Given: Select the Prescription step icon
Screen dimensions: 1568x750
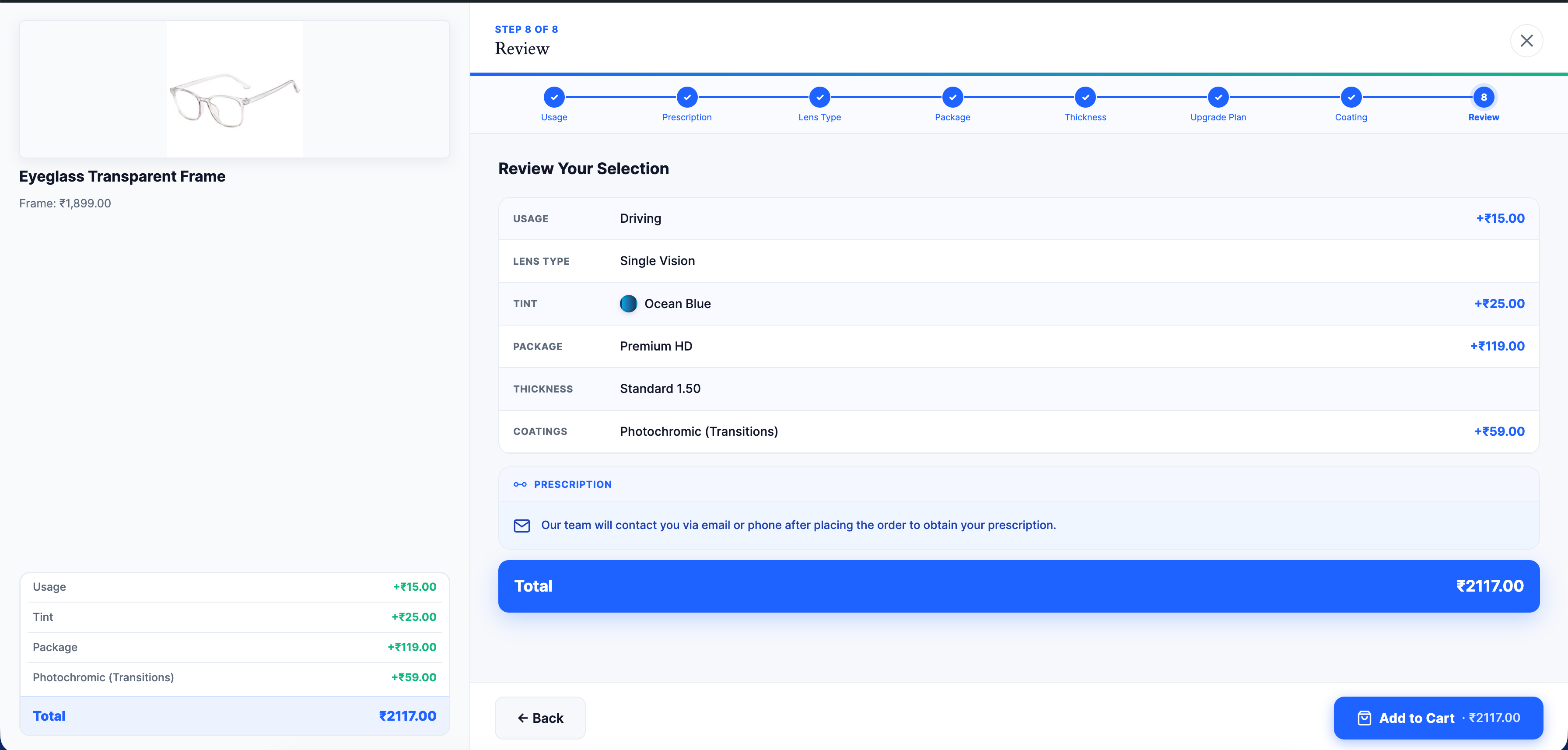Looking at the screenshot, I should coord(686,97).
